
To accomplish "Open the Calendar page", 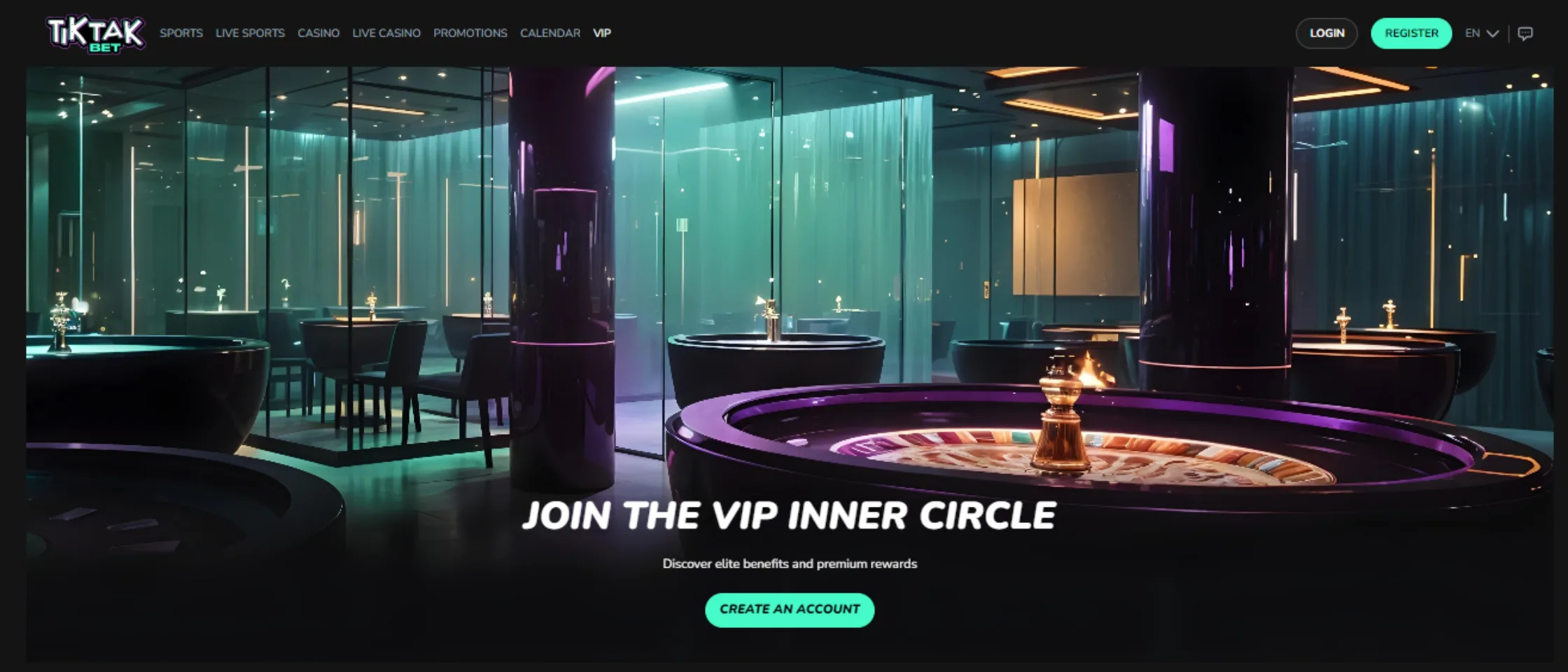I will [550, 33].
